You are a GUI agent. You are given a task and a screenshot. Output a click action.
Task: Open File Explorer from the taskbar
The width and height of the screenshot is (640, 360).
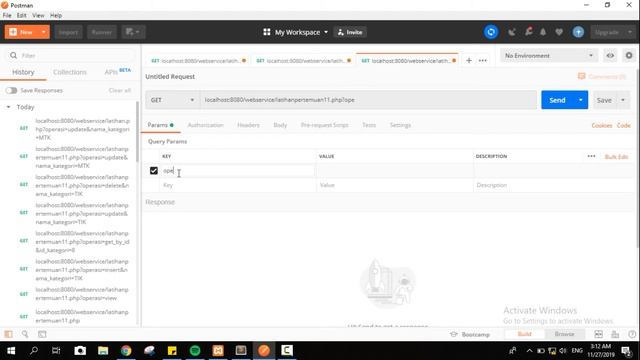[103, 351]
